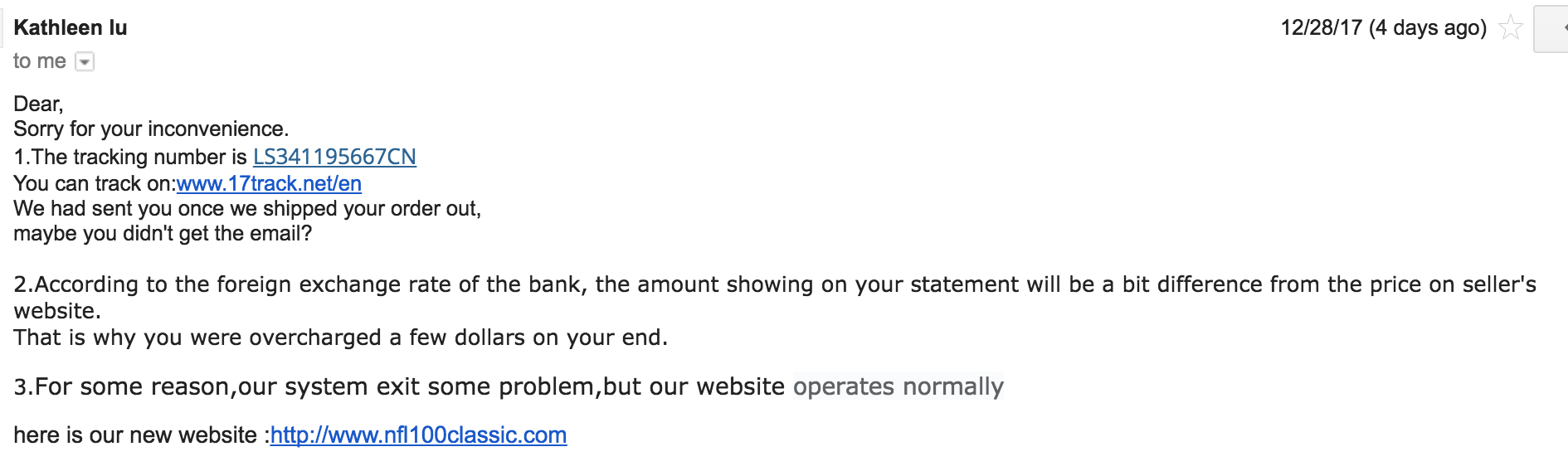The height and width of the screenshot is (471, 1568).
Task: Click "Sorry for your inconvenience." line
Action: (151, 129)
